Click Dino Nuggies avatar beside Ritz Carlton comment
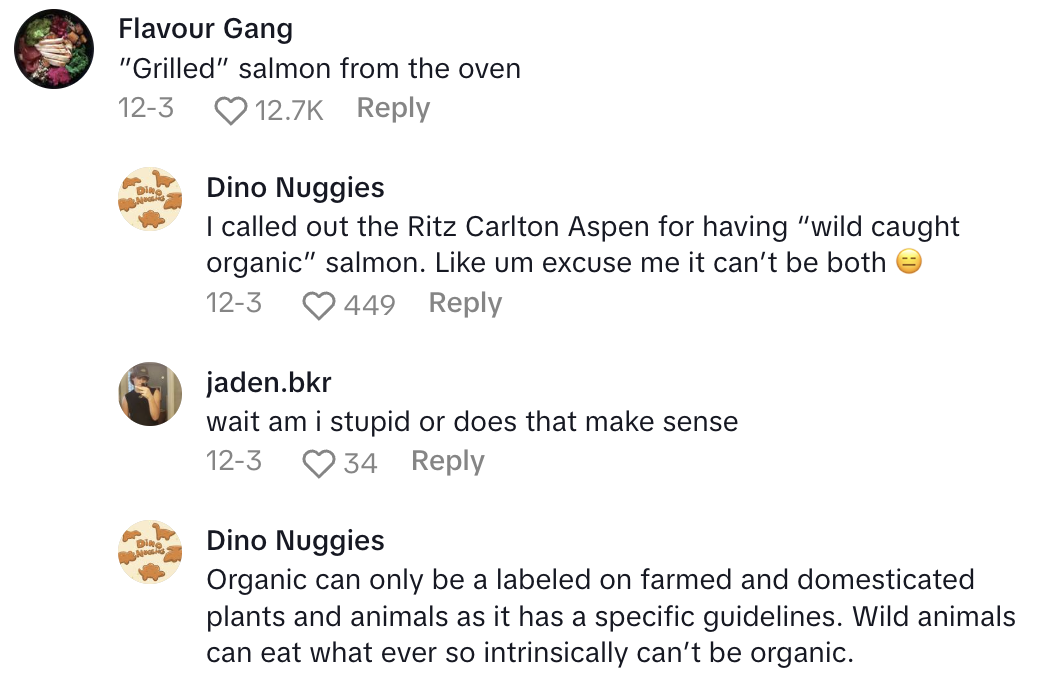This screenshot has width=1052, height=676. [150, 198]
